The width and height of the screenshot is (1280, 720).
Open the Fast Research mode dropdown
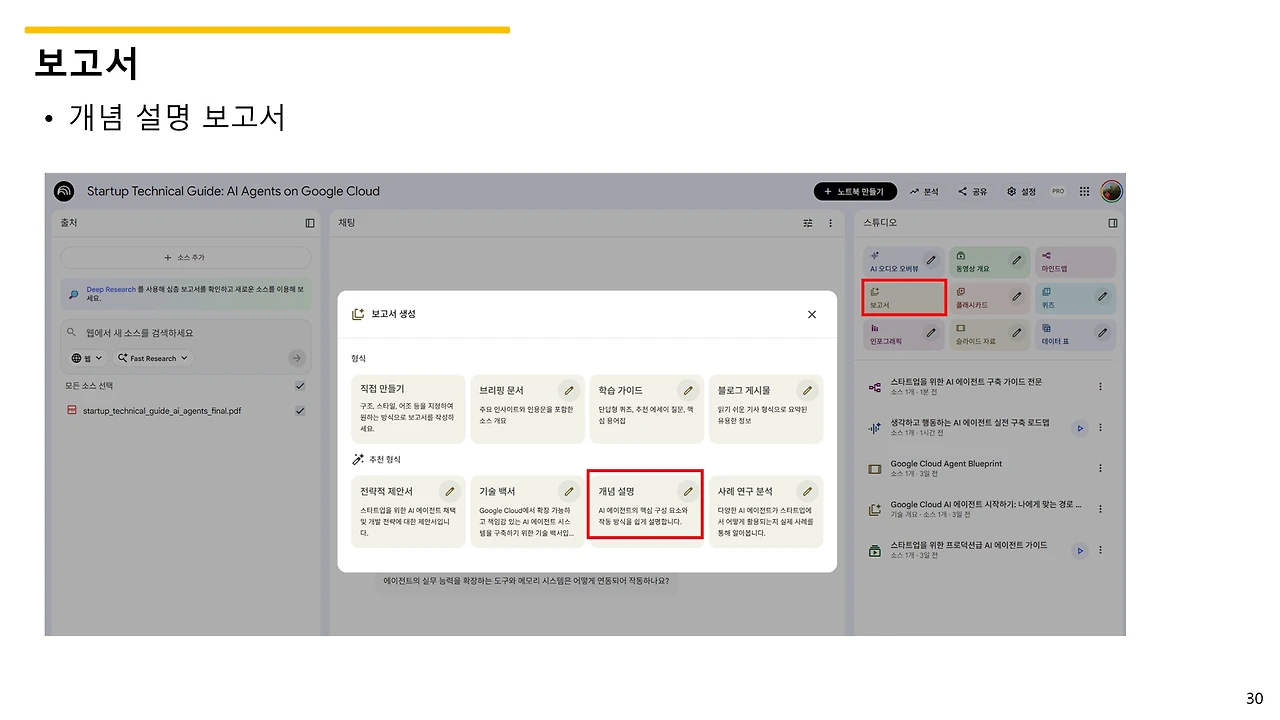point(153,358)
